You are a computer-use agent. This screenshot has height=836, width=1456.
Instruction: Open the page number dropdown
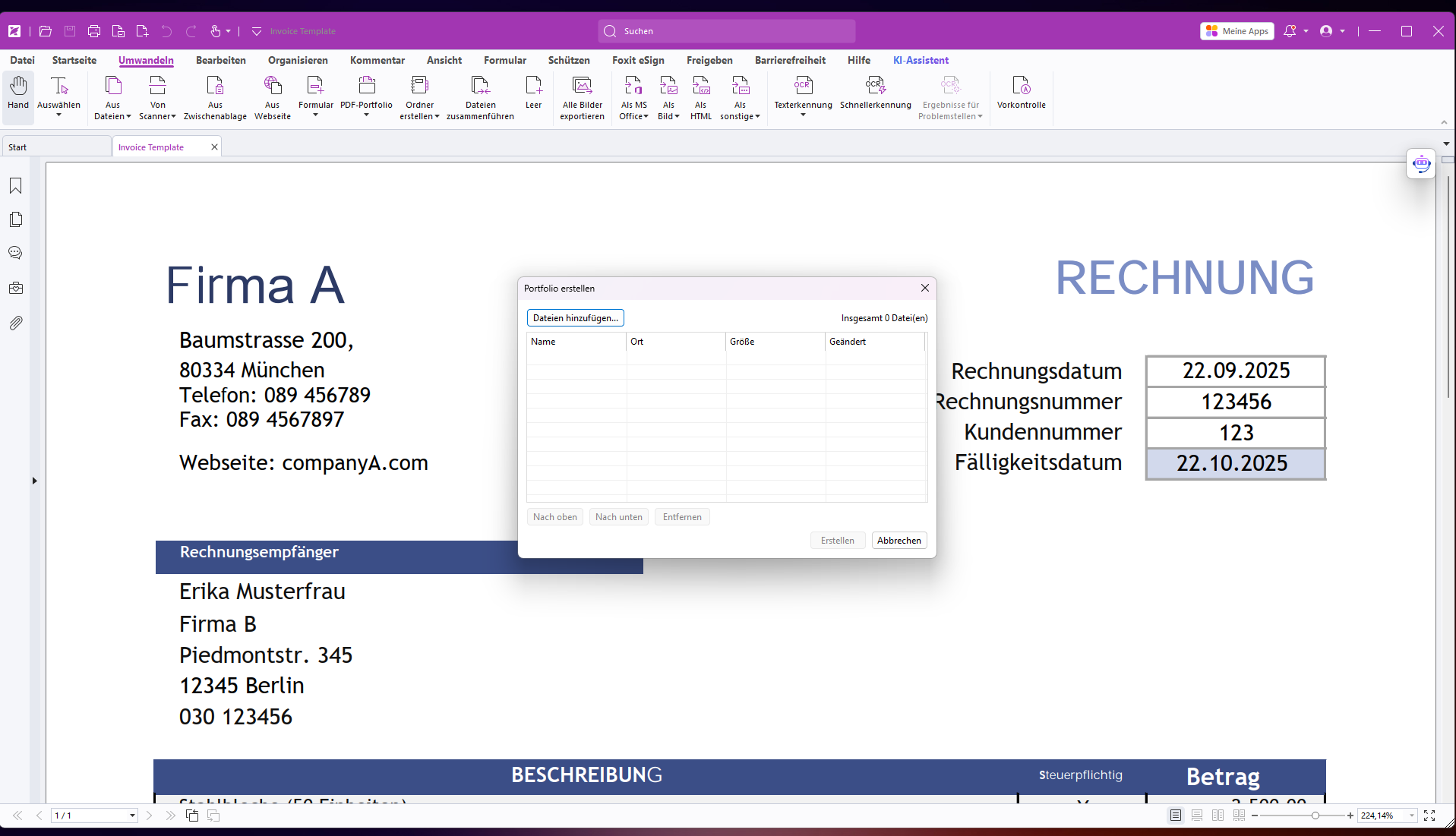click(132, 815)
